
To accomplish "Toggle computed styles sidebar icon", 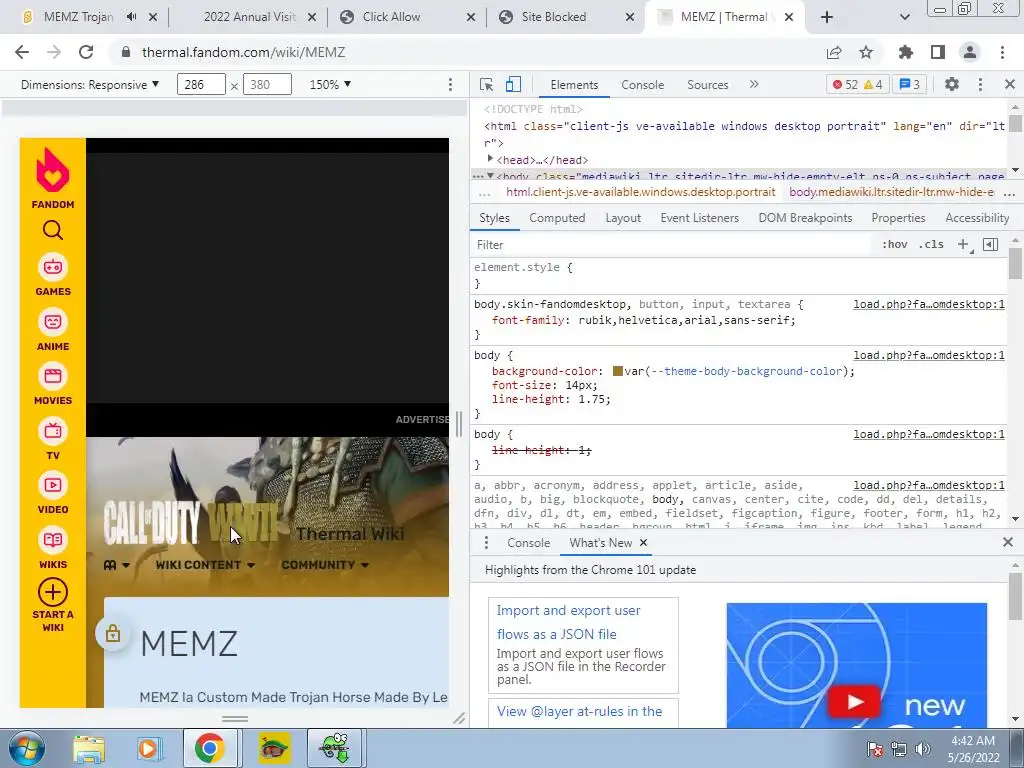I will tap(991, 244).
